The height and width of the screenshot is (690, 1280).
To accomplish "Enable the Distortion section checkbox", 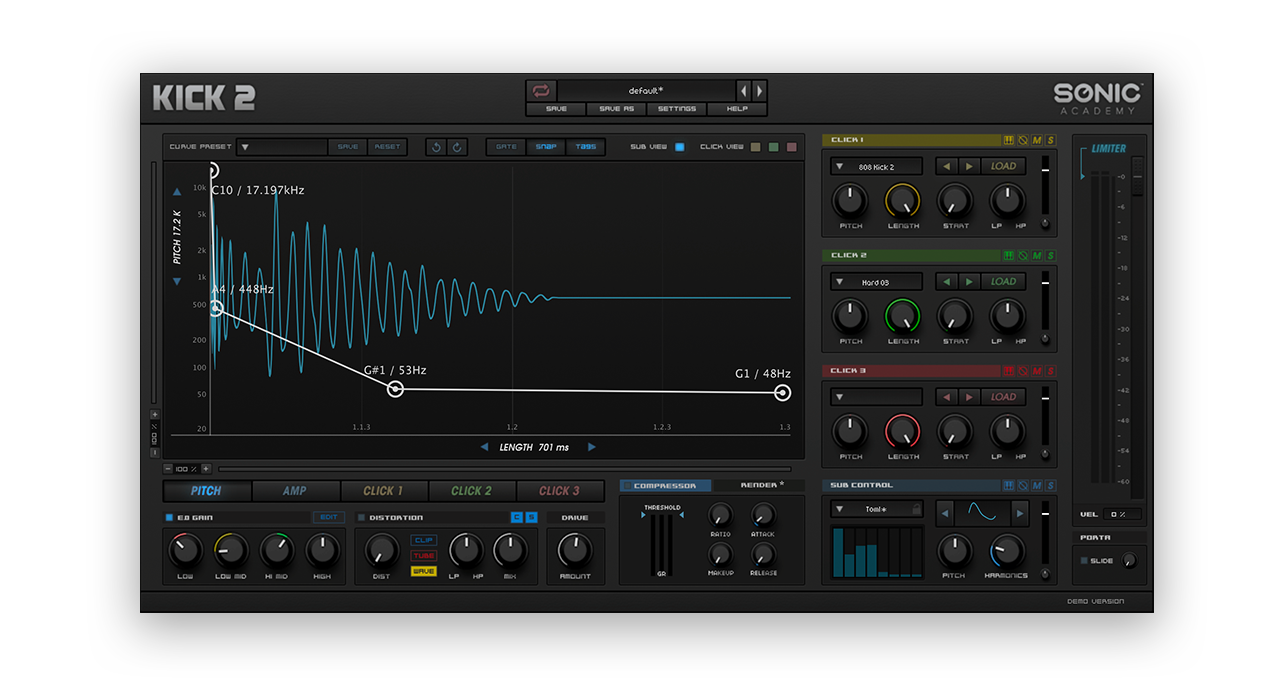I will 361,517.
